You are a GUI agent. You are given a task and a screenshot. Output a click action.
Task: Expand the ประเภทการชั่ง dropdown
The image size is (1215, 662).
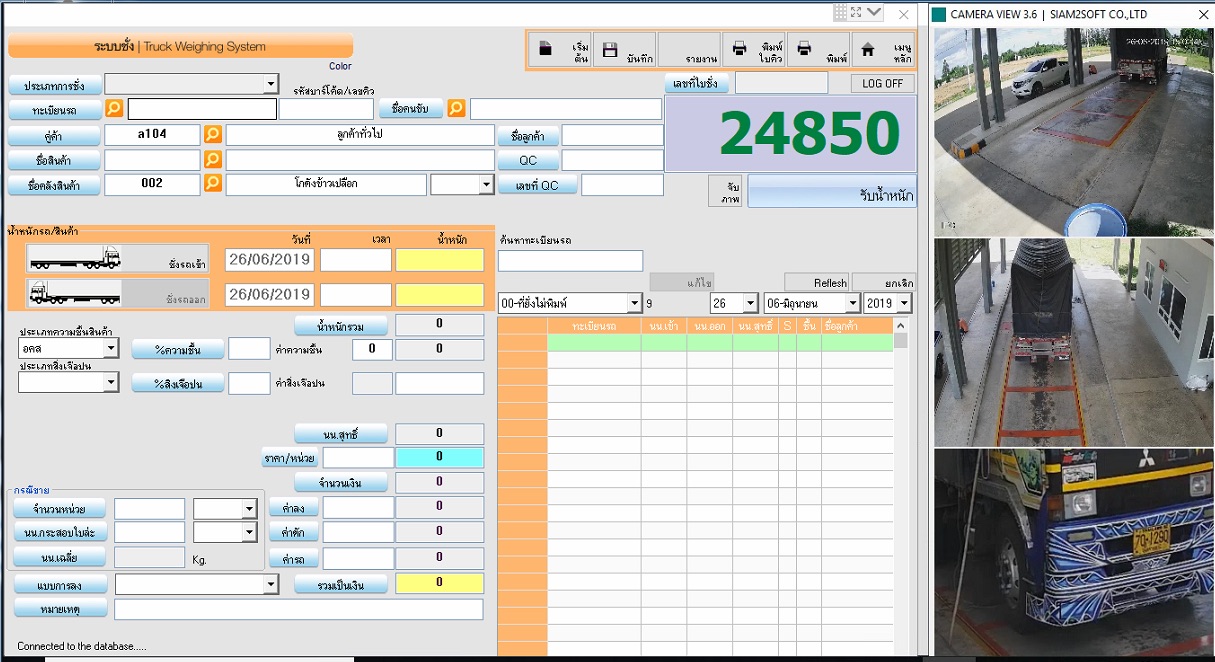click(270, 84)
